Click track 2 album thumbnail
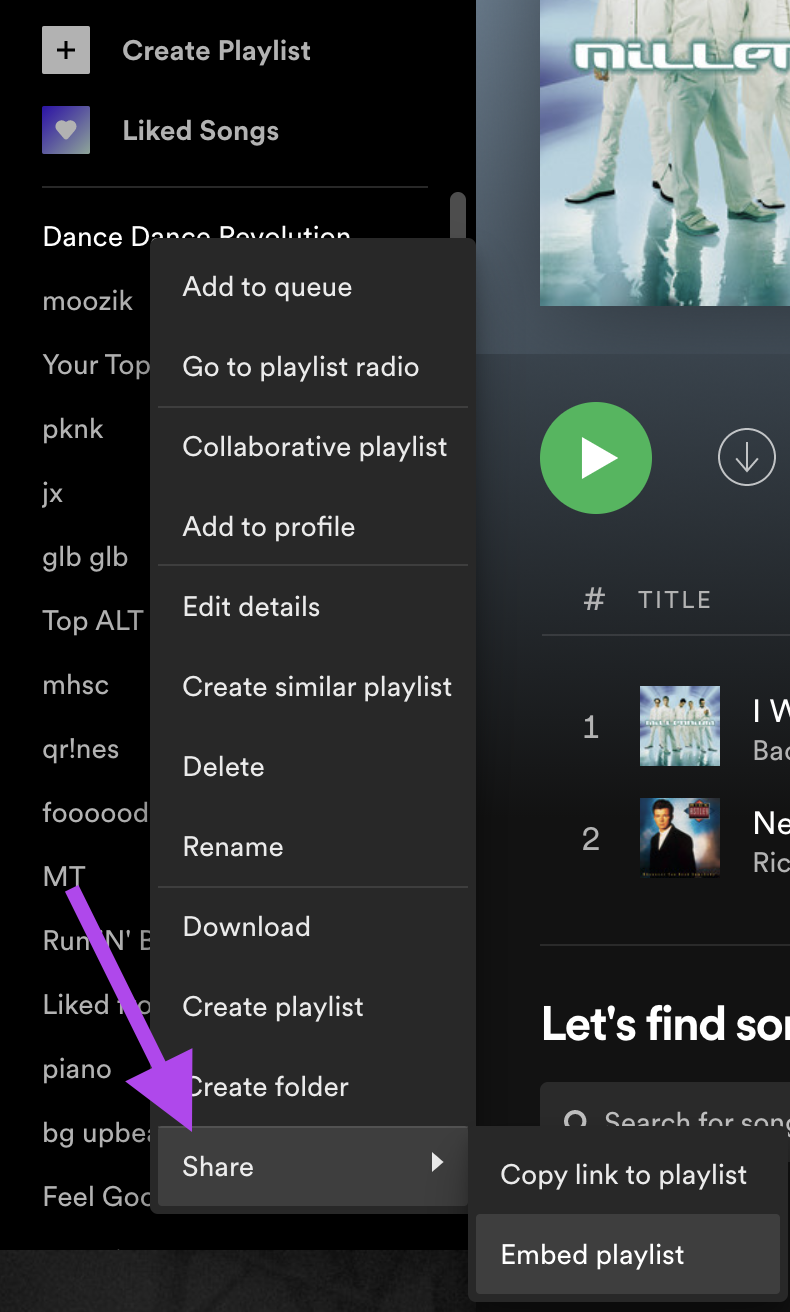This screenshot has height=1312, width=790. [x=680, y=837]
